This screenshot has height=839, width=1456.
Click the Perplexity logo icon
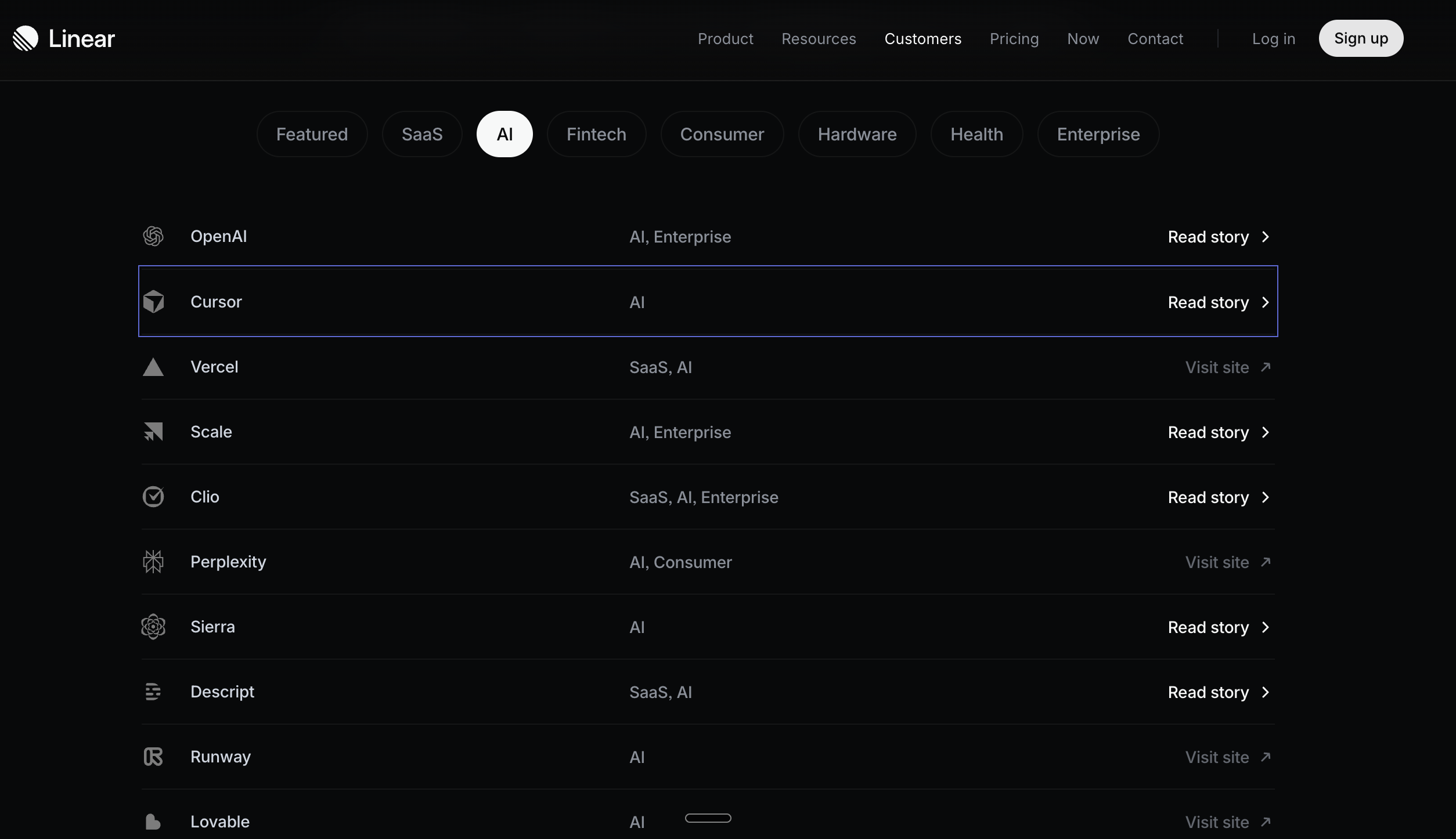(153, 562)
